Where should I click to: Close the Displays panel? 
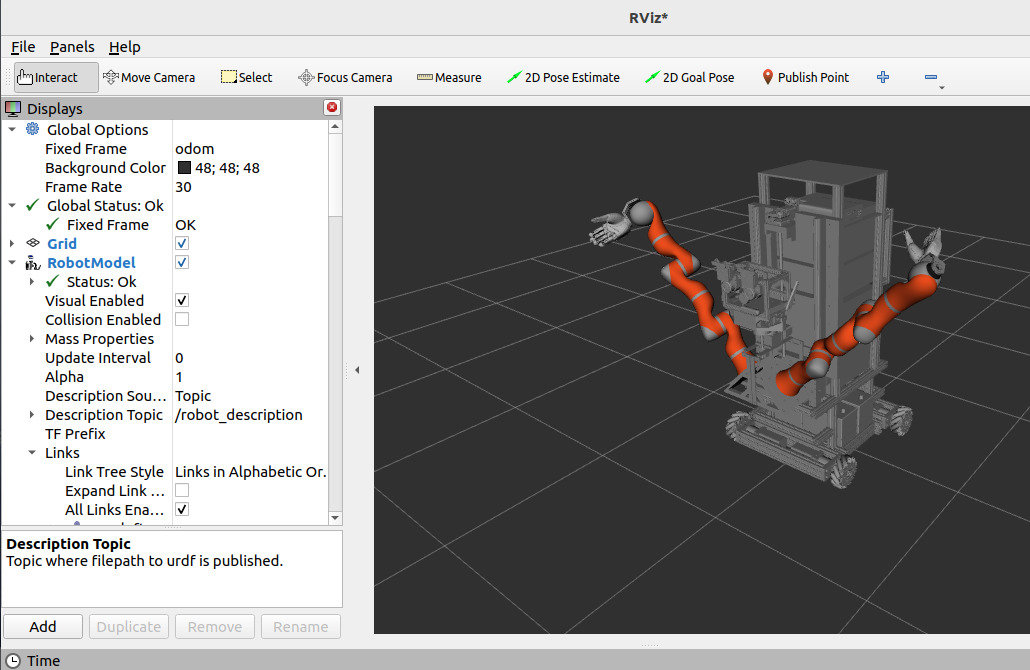332,107
